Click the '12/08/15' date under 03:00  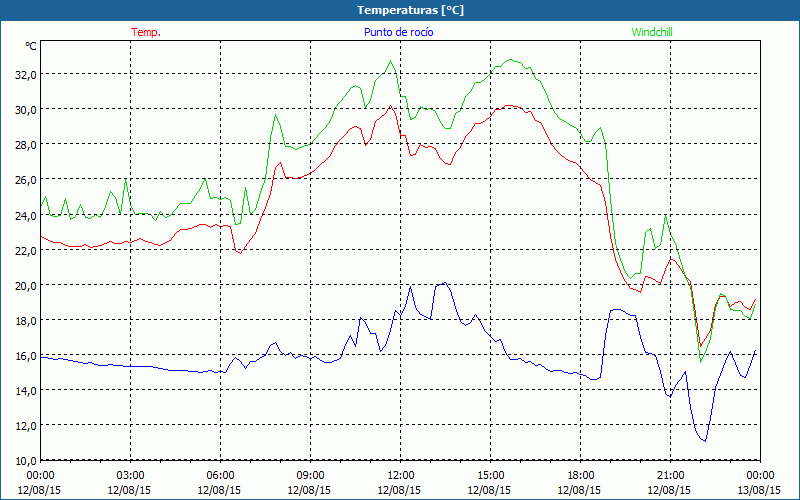pos(130,490)
